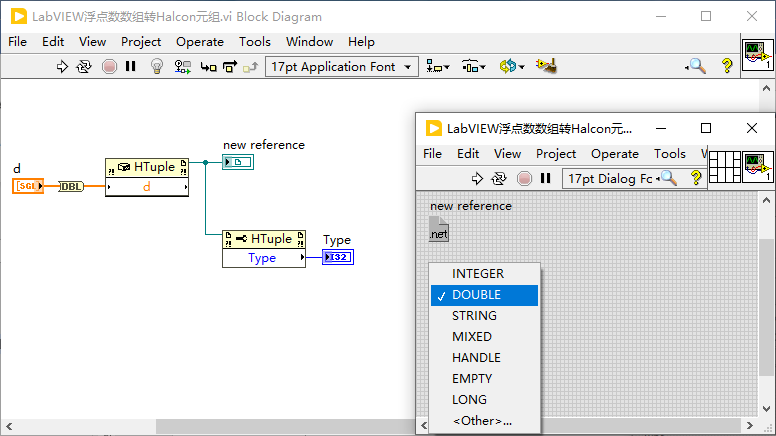Click the Step Over button

[x=230, y=66]
